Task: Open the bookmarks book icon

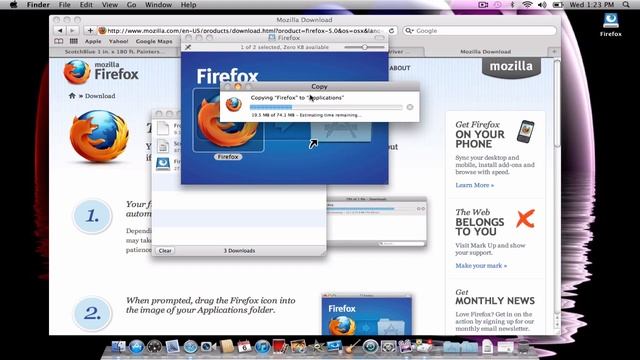Action: 59,41
